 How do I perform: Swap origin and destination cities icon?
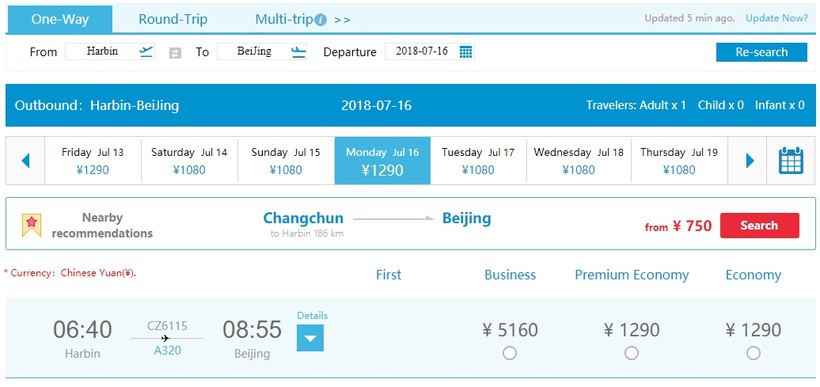pyautogui.click(x=175, y=53)
